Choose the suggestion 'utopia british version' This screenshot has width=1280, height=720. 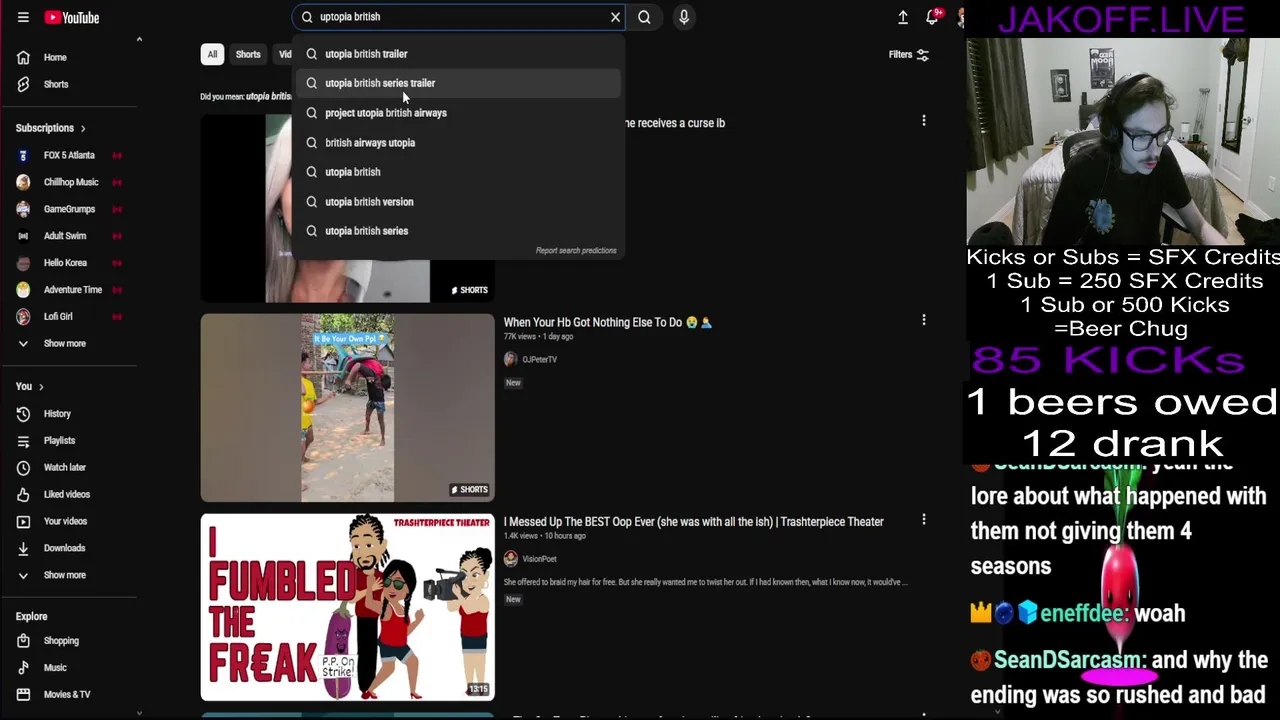click(458, 202)
